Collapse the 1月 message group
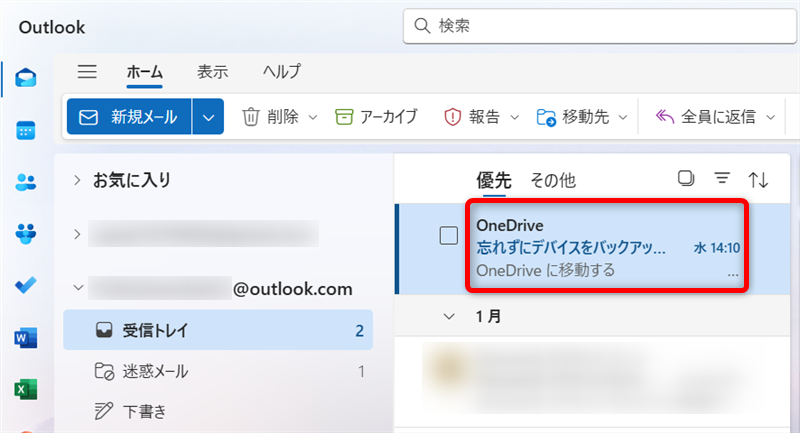 (449, 315)
